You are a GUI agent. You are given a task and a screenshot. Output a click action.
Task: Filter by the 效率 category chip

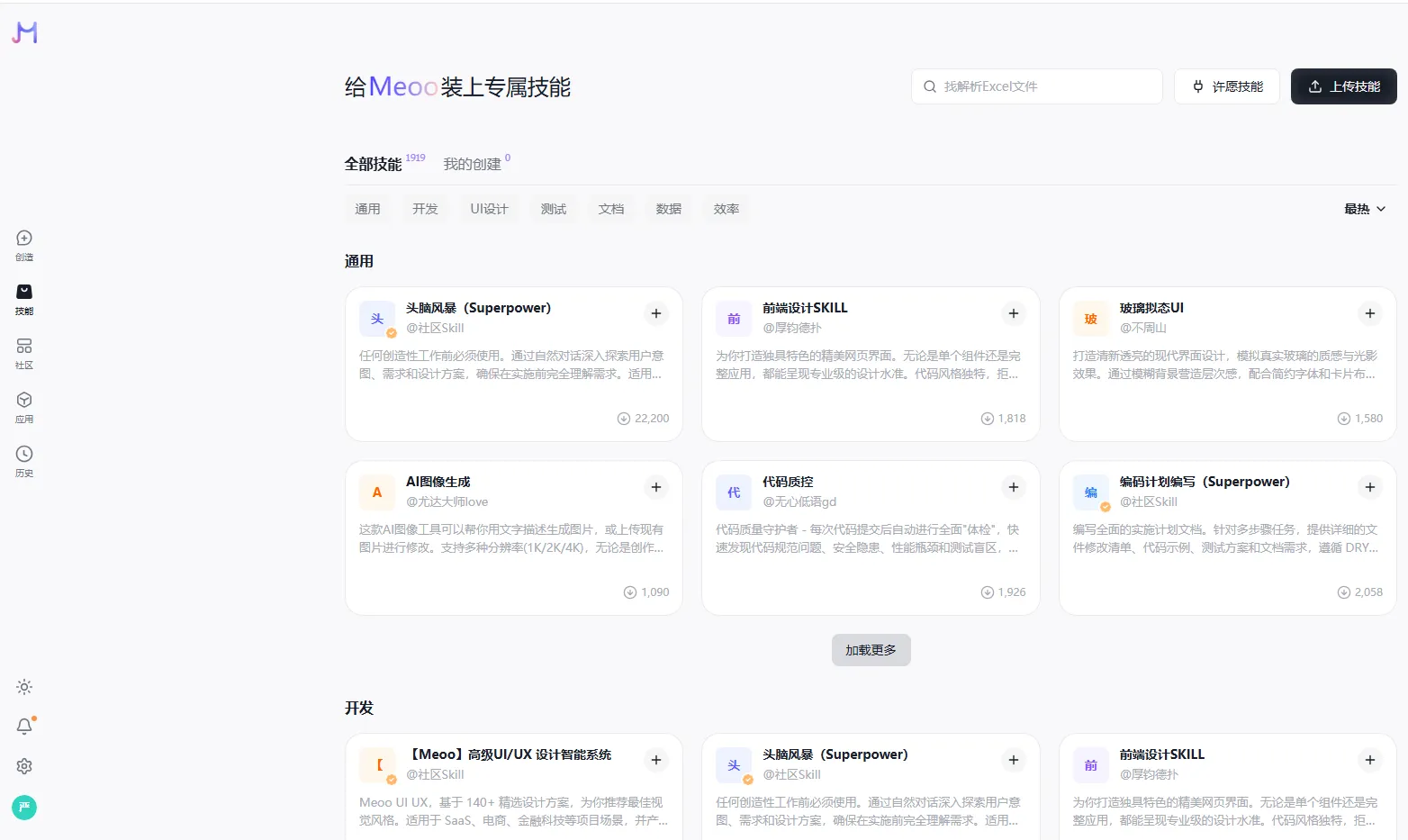[727, 209]
